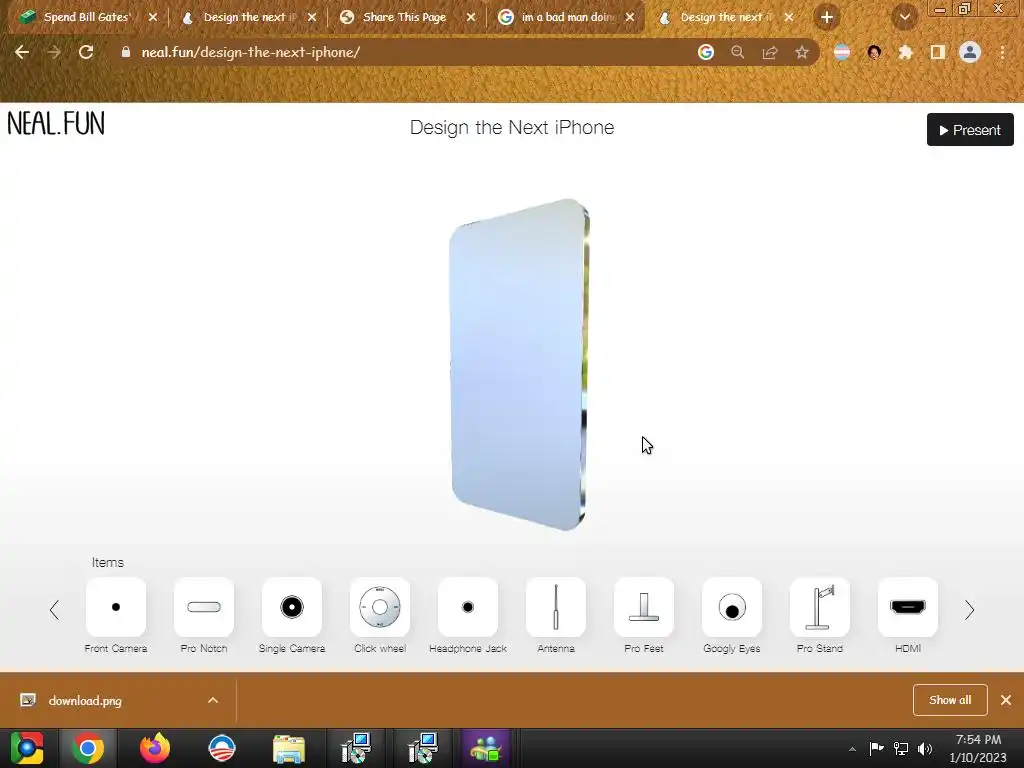Add the HDMI port item

[908, 607]
